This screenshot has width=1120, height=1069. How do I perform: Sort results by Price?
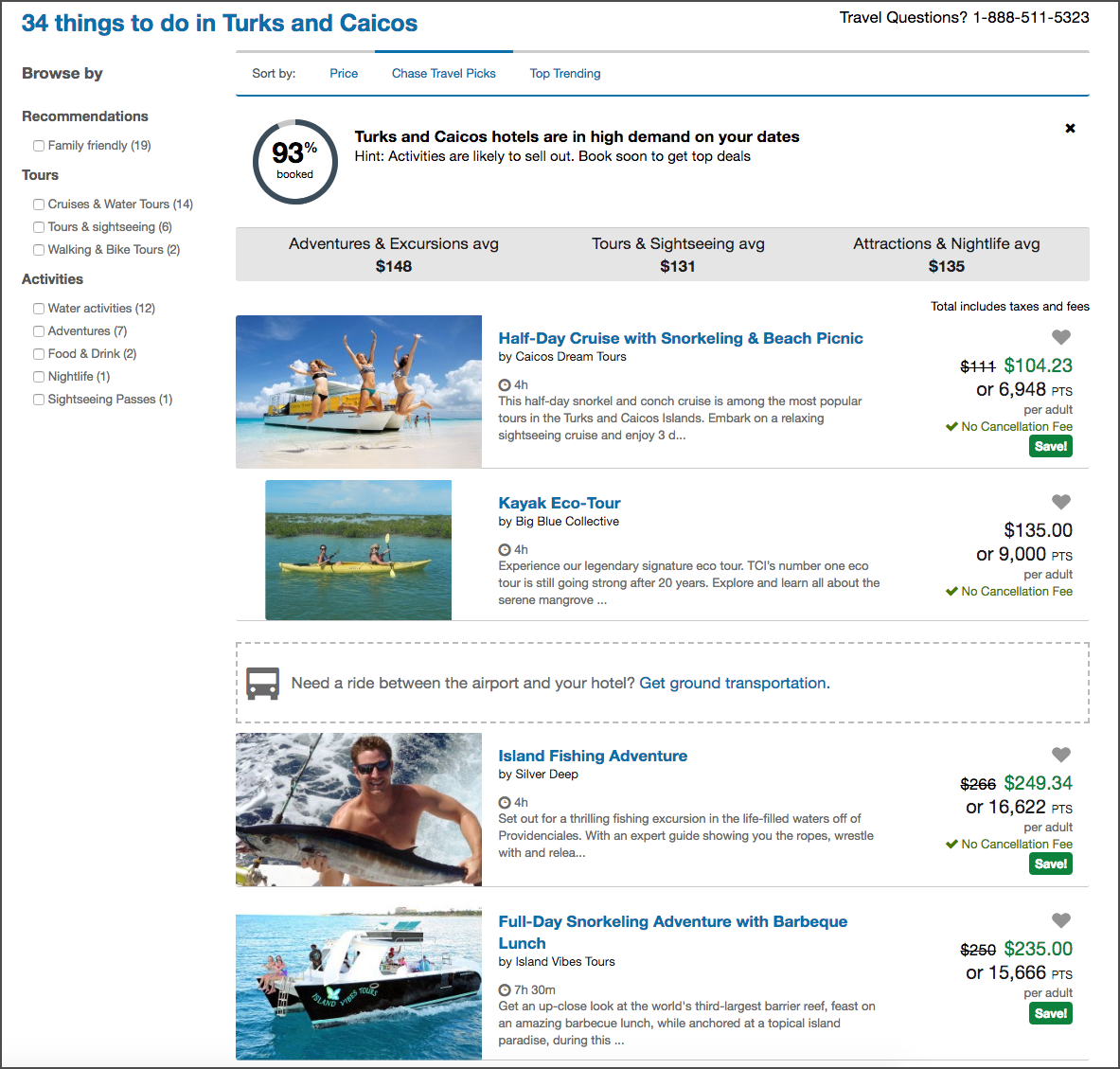pos(344,73)
